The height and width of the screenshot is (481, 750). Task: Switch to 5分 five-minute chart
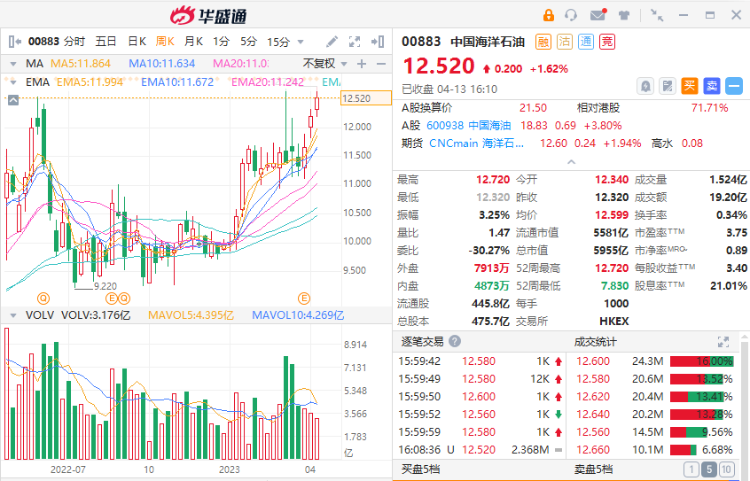click(x=249, y=42)
